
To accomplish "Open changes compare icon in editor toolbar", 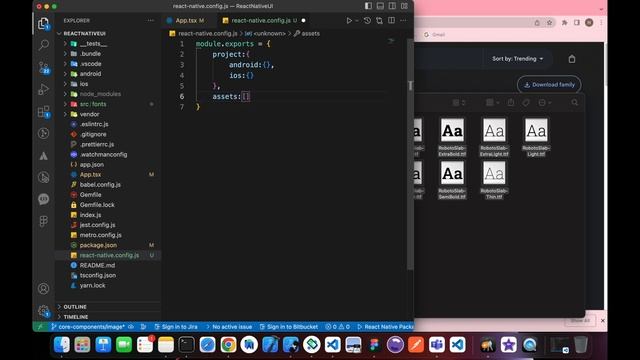I will (x=379, y=20).
